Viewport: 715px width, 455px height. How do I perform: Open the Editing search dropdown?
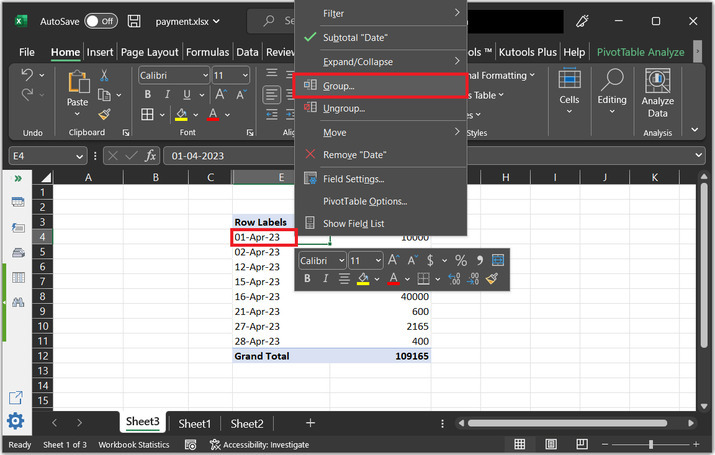(612, 92)
